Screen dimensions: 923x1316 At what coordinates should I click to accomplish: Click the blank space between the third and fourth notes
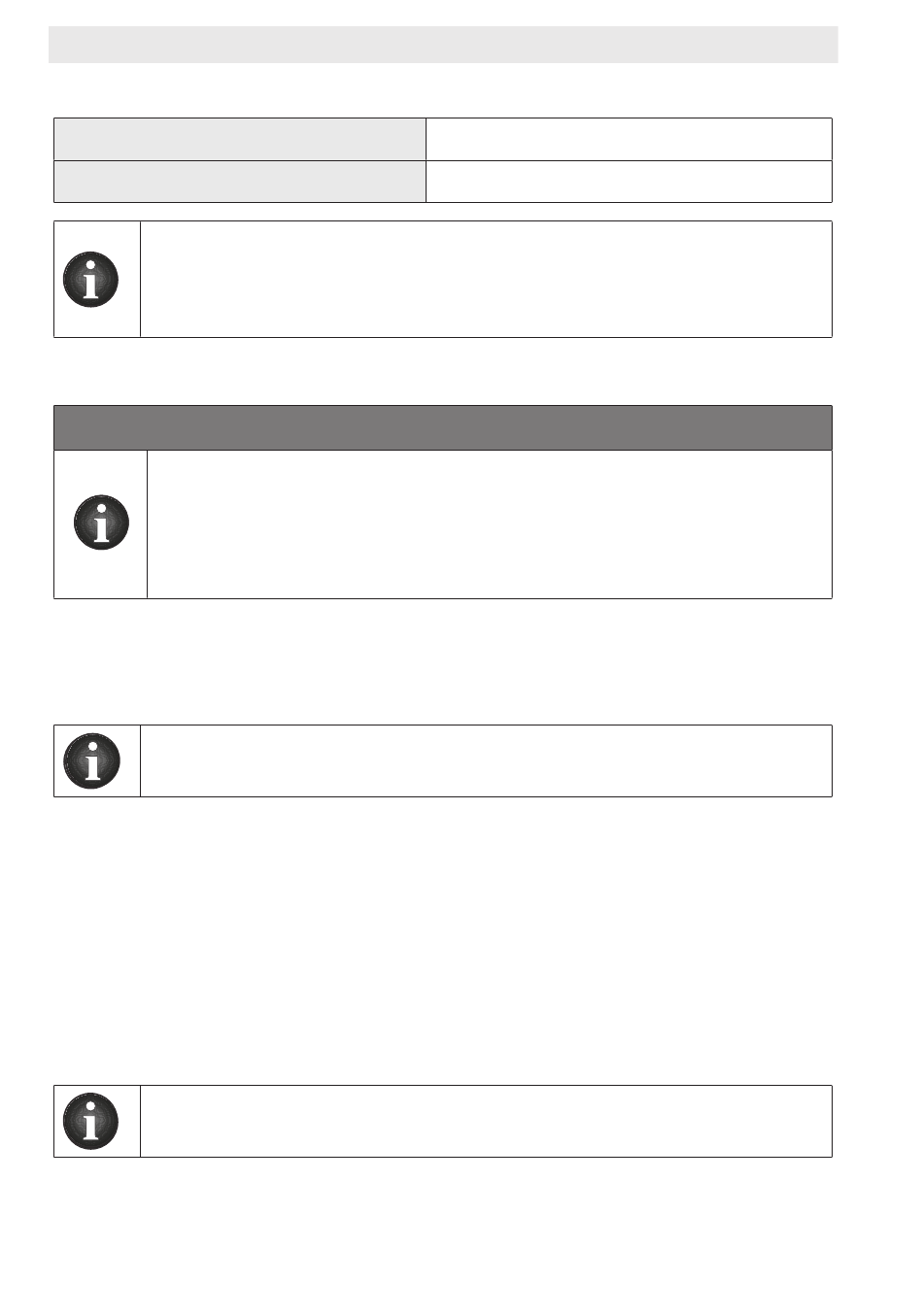pos(443,940)
